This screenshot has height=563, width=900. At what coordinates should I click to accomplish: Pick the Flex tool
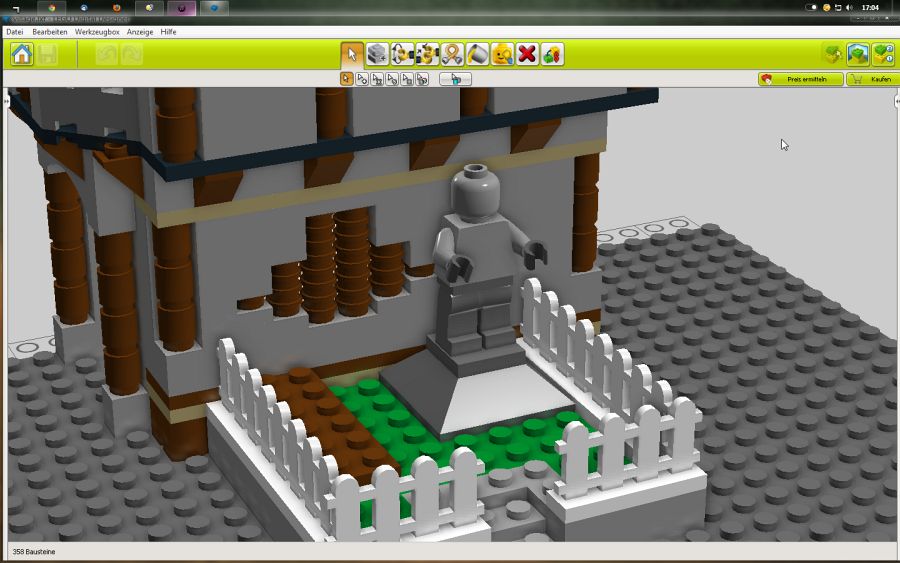[452, 54]
